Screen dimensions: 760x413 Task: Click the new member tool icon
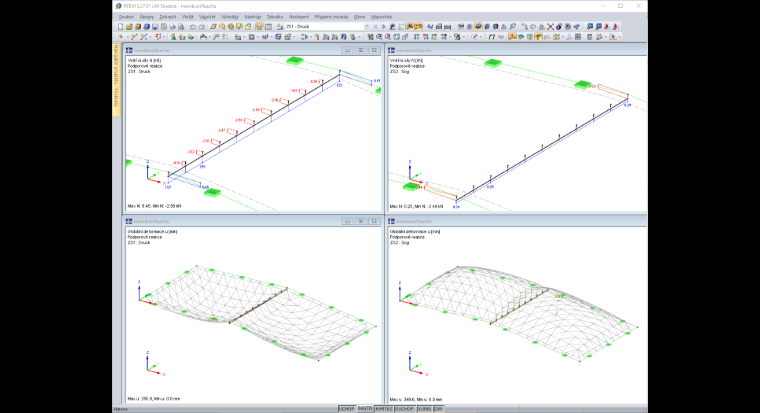[x=143, y=37]
